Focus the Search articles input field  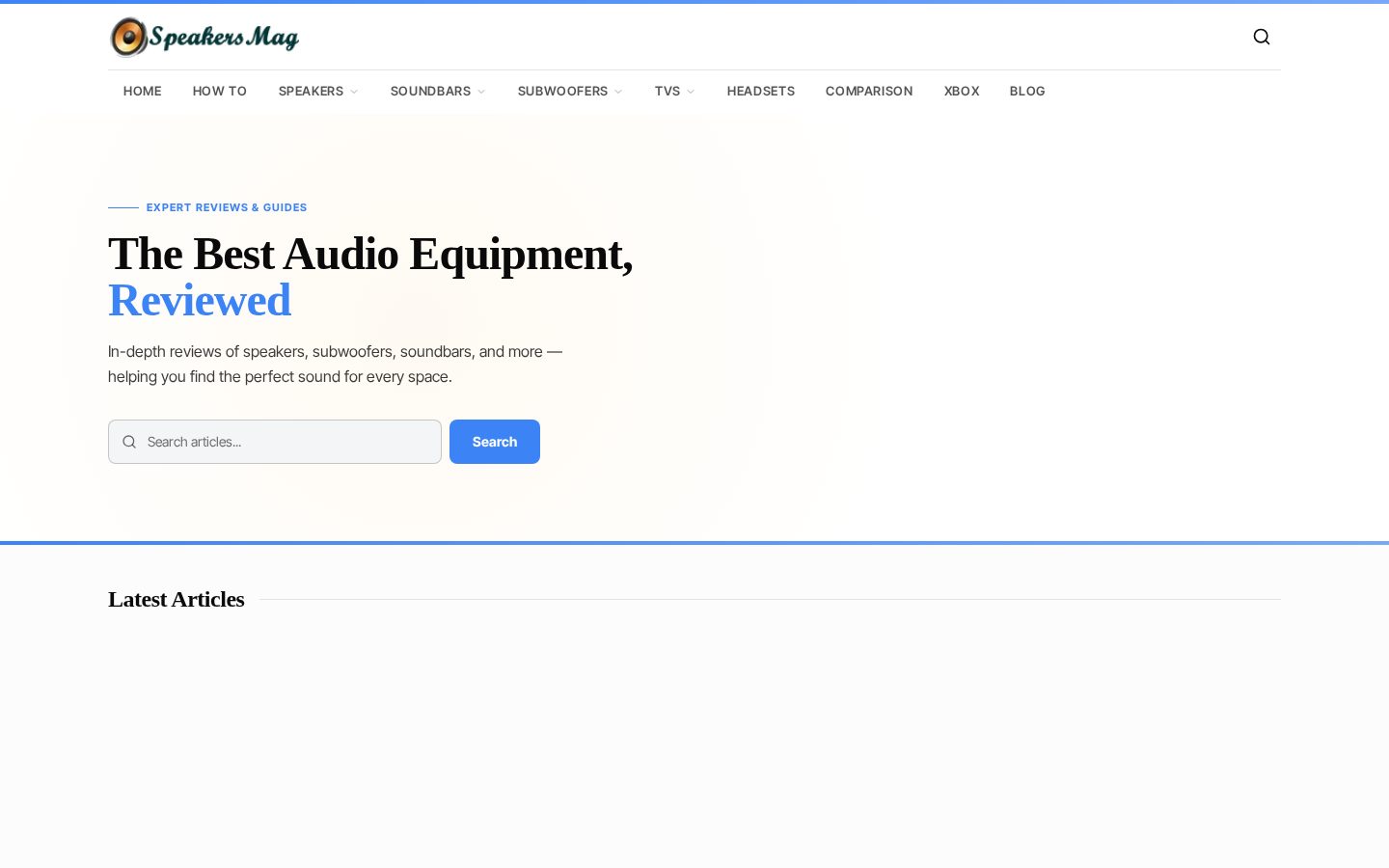click(275, 442)
